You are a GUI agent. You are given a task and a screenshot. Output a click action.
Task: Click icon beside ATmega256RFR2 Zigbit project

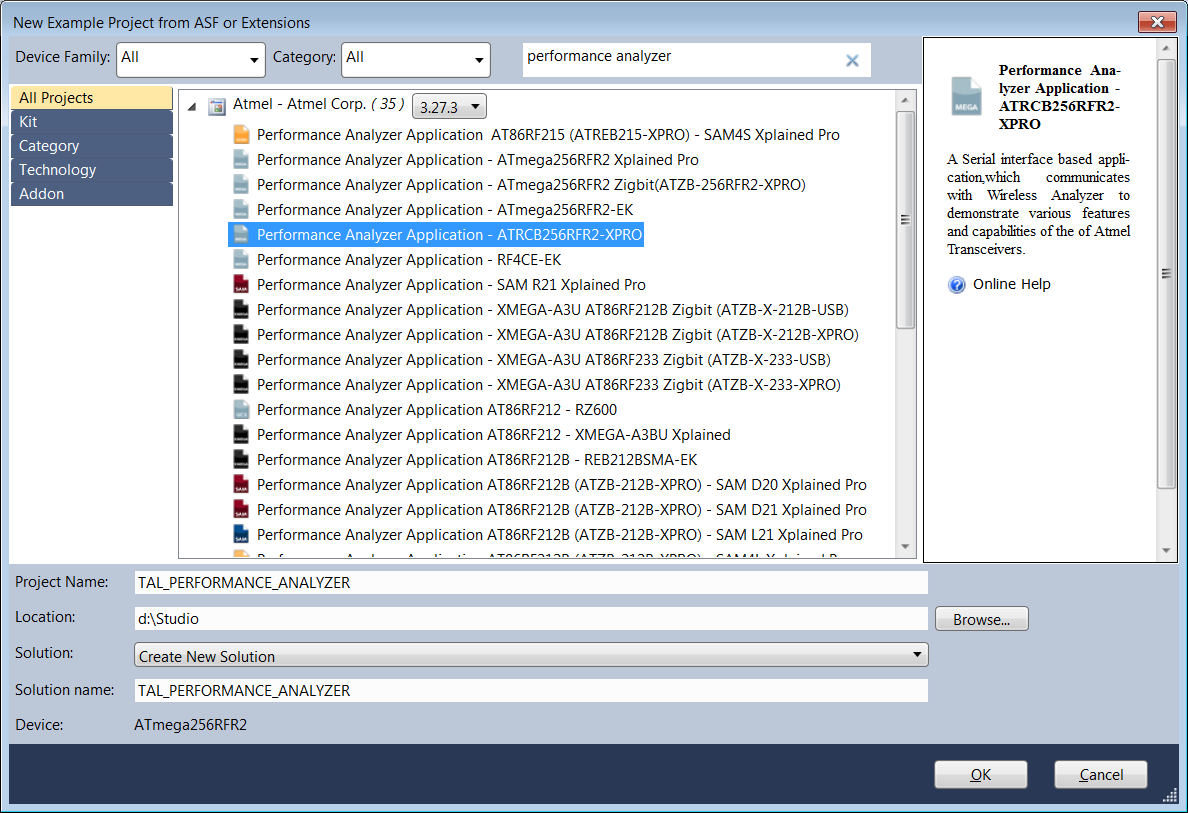click(x=241, y=185)
